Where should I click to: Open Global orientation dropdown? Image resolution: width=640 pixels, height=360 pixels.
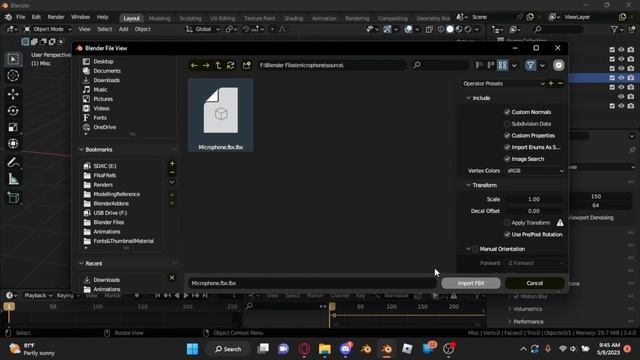[x=203, y=29]
